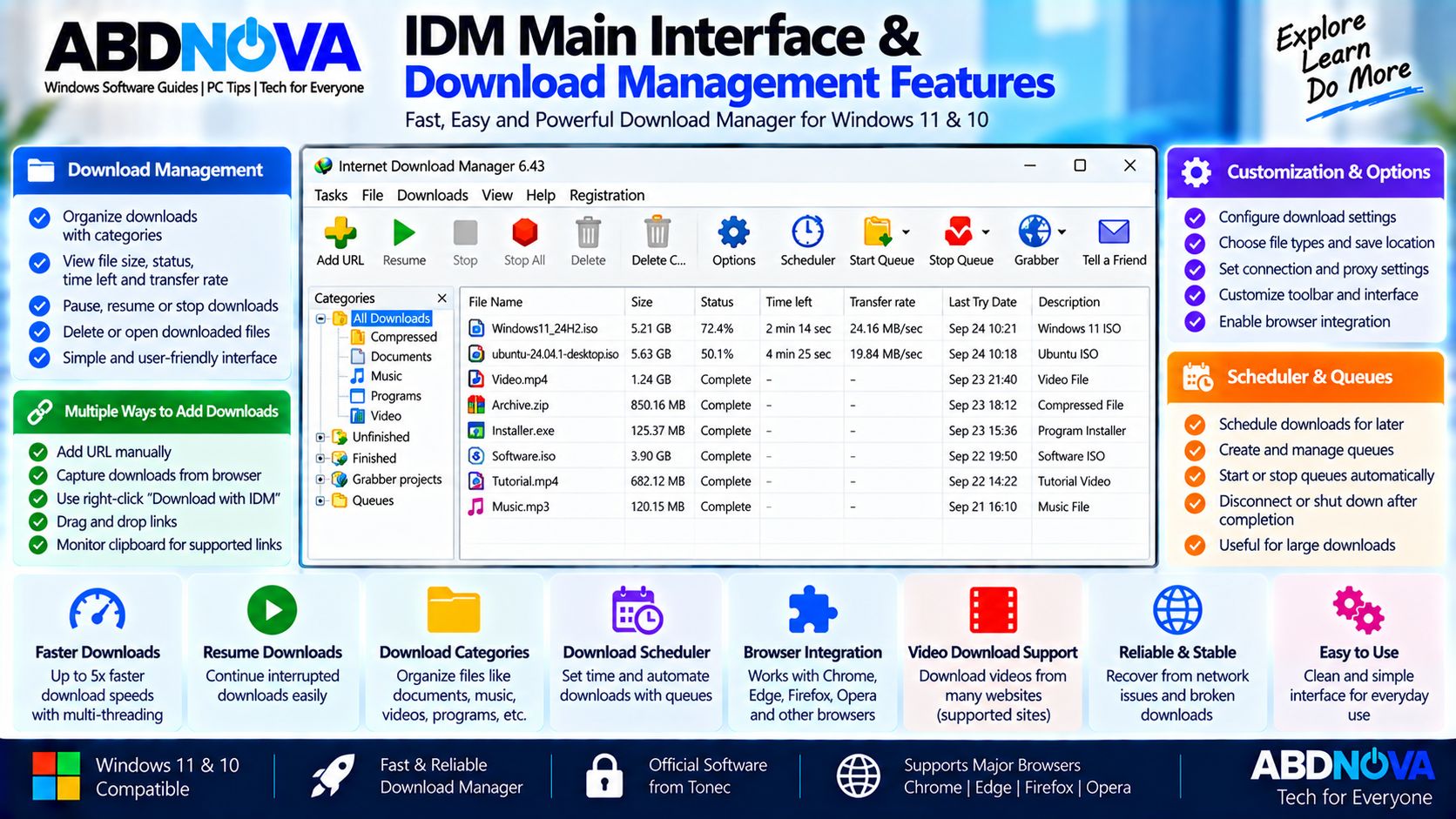Open the Scheduler clock icon
Viewport: 1456px width, 819px height.
tap(807, 232)
